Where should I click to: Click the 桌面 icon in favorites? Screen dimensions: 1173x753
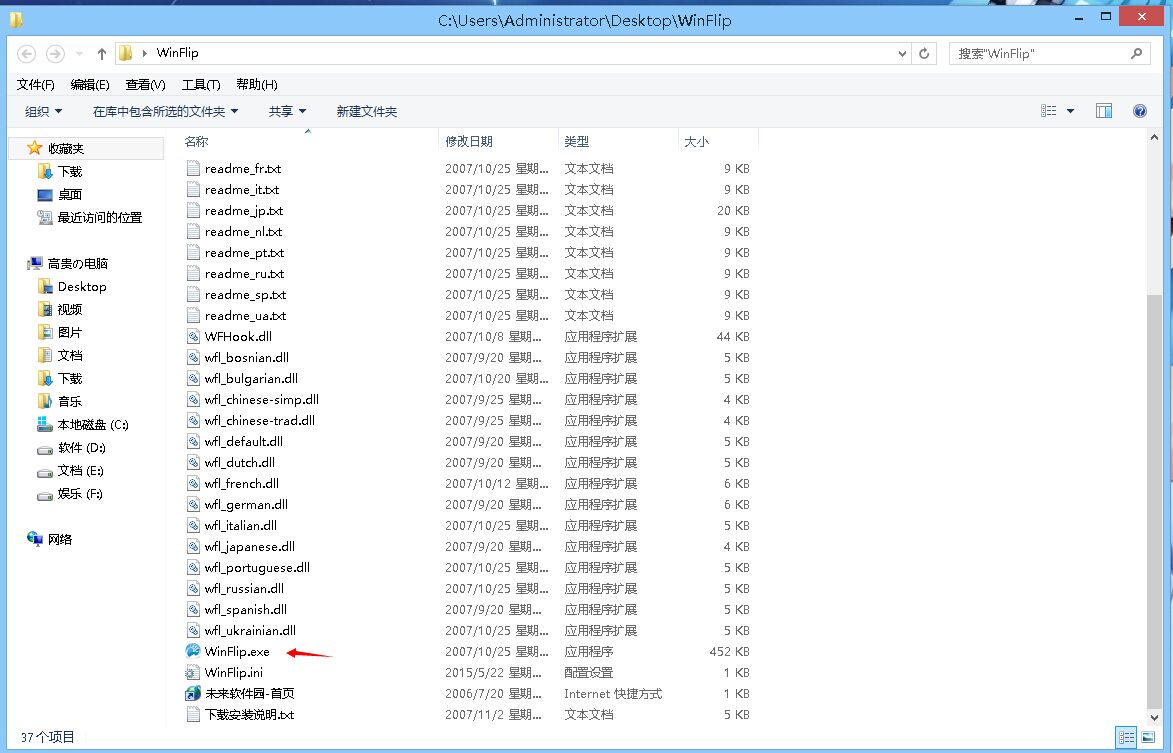coord(45,194)
